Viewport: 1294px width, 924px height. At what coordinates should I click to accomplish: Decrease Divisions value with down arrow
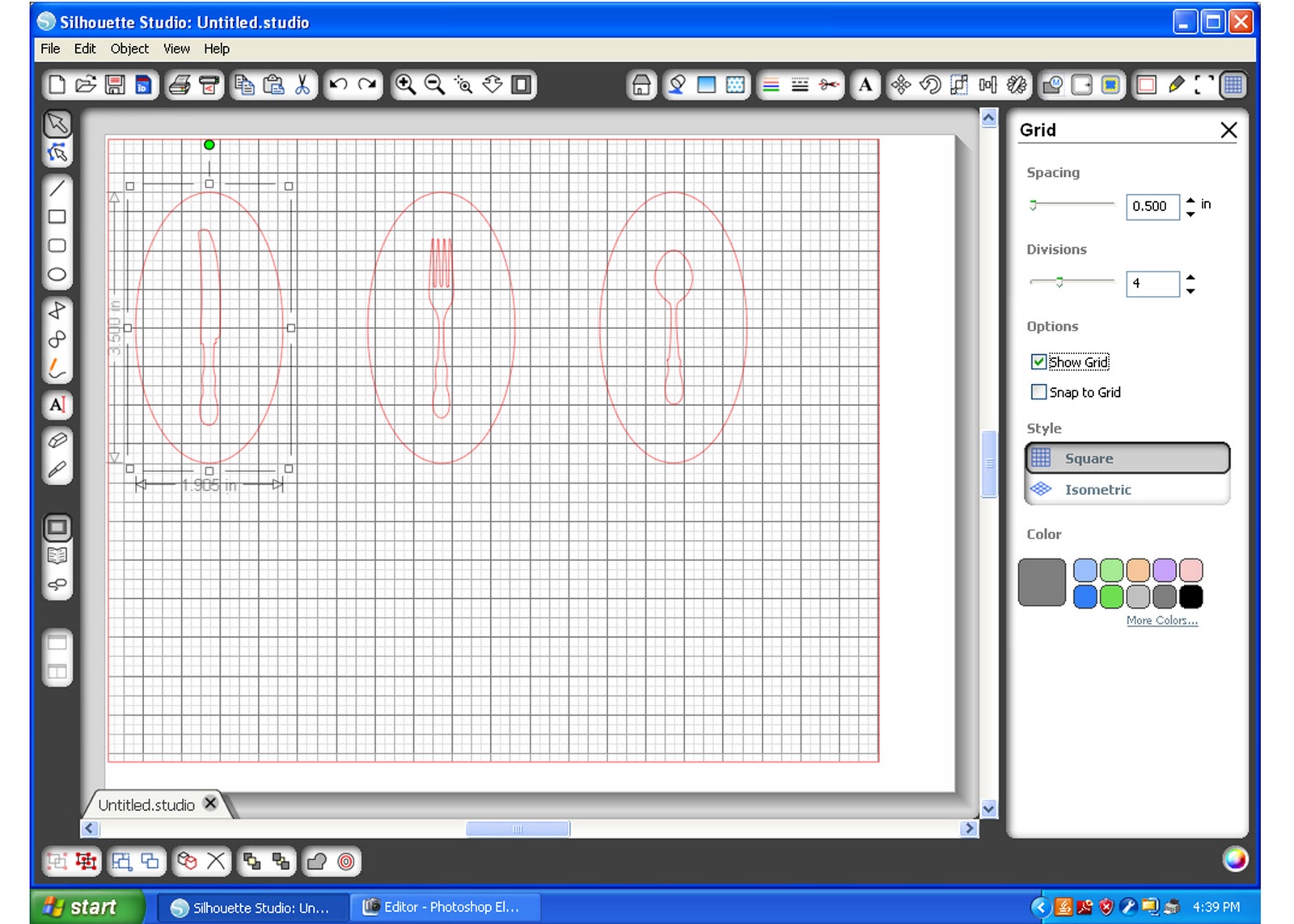(1190, 290)
